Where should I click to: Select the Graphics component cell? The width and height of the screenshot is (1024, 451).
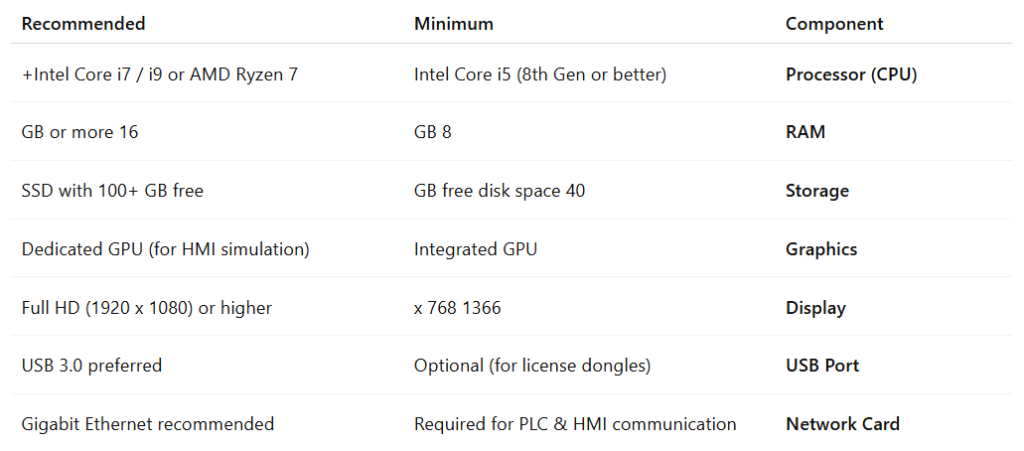tap(821, 249)
